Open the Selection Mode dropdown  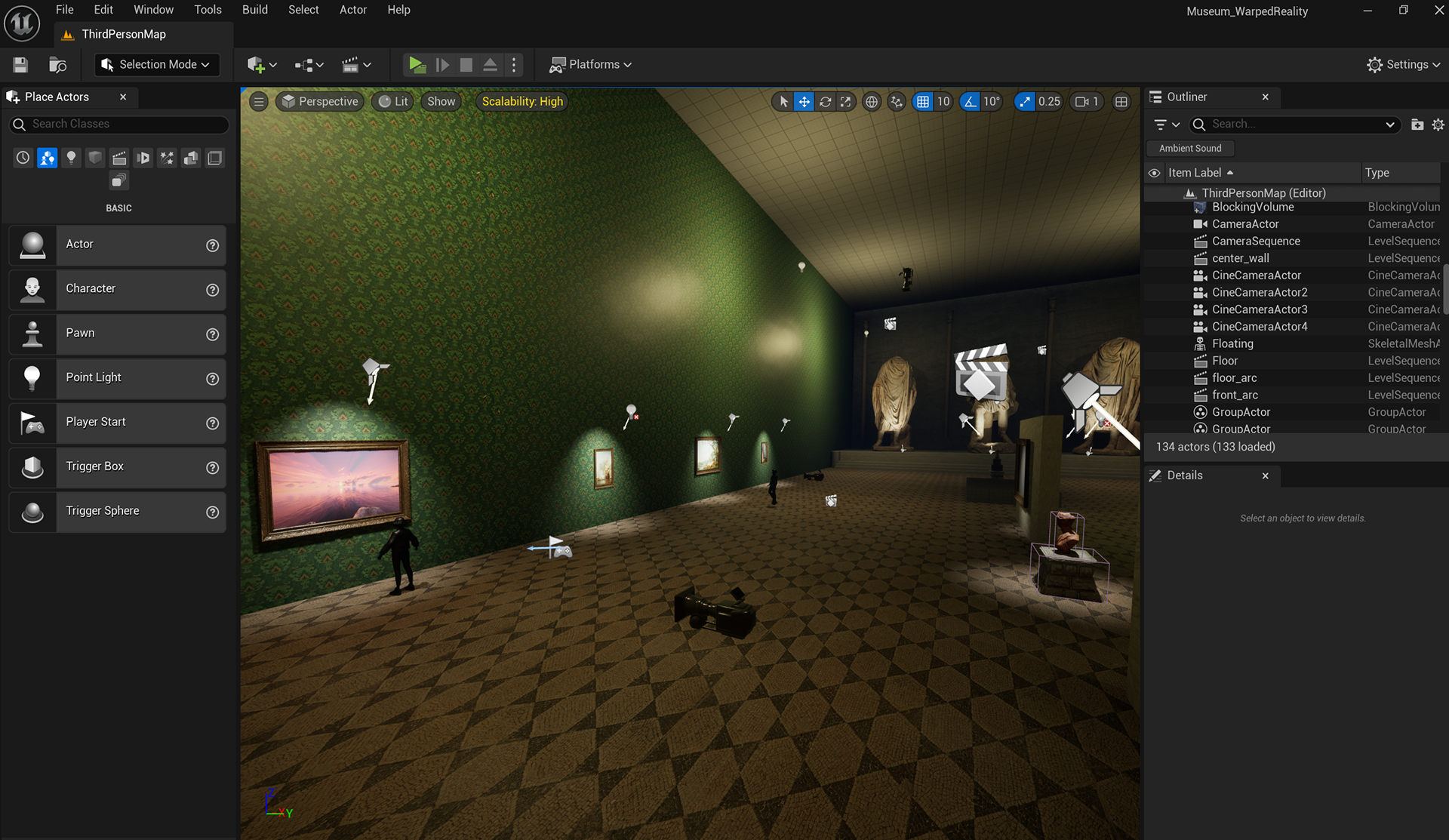[x=157, y=65]
